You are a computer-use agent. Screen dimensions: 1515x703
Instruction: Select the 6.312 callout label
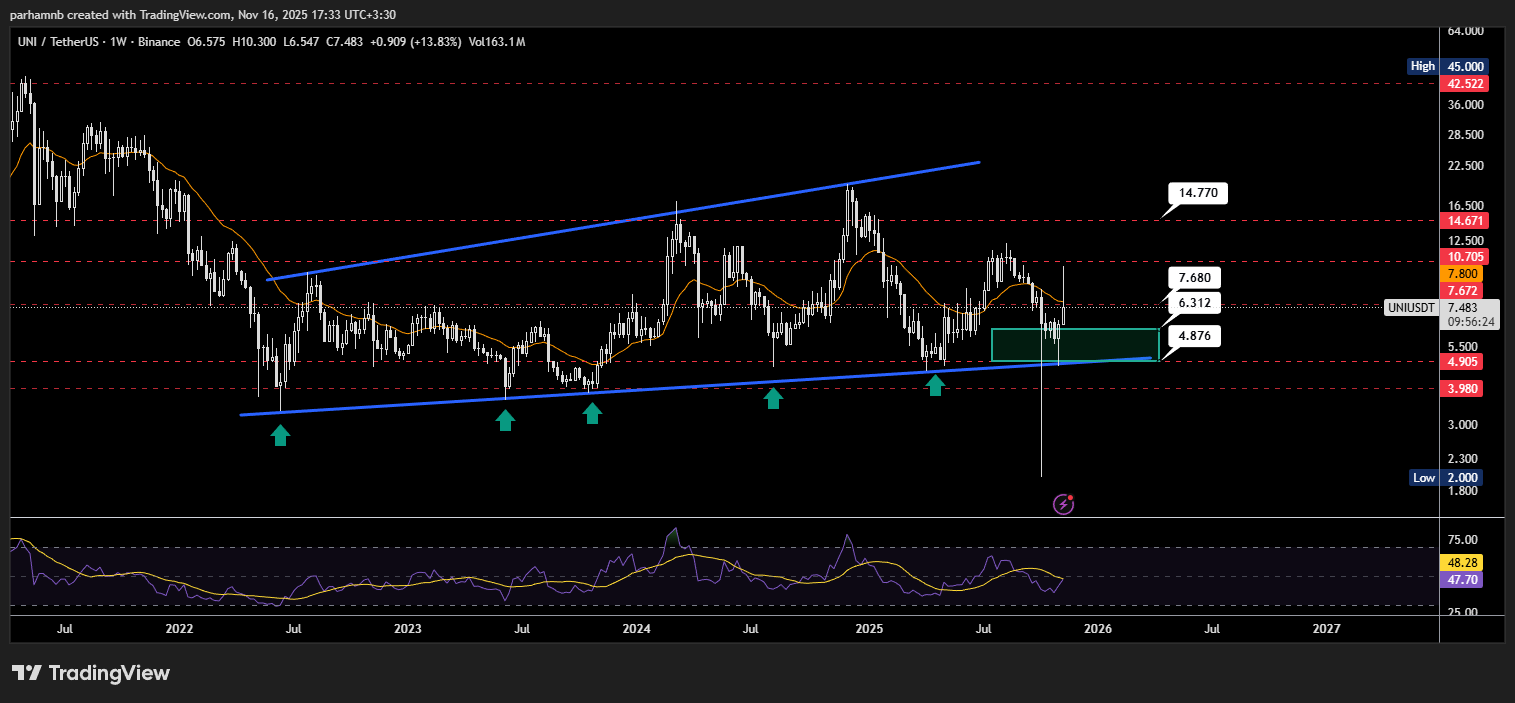tap(1194, 302)
